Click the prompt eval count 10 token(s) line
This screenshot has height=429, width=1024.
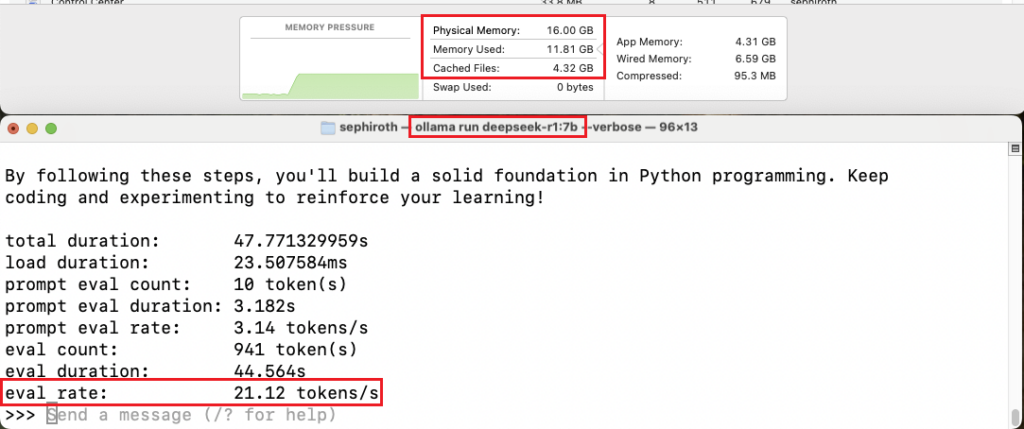click(176, 285)
